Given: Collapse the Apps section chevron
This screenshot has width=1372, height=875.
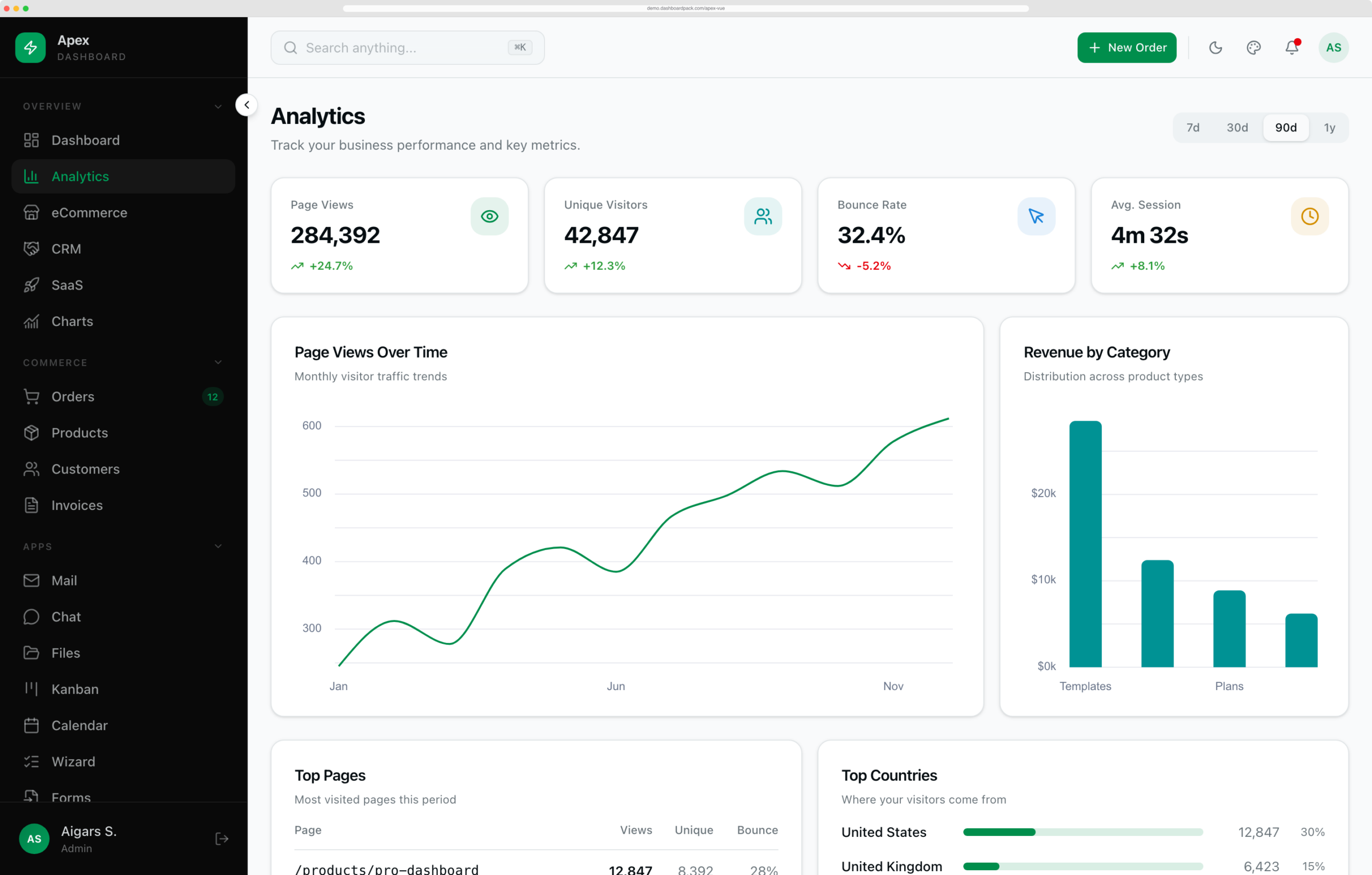Looking at the screenshot, I should [218, 546].
